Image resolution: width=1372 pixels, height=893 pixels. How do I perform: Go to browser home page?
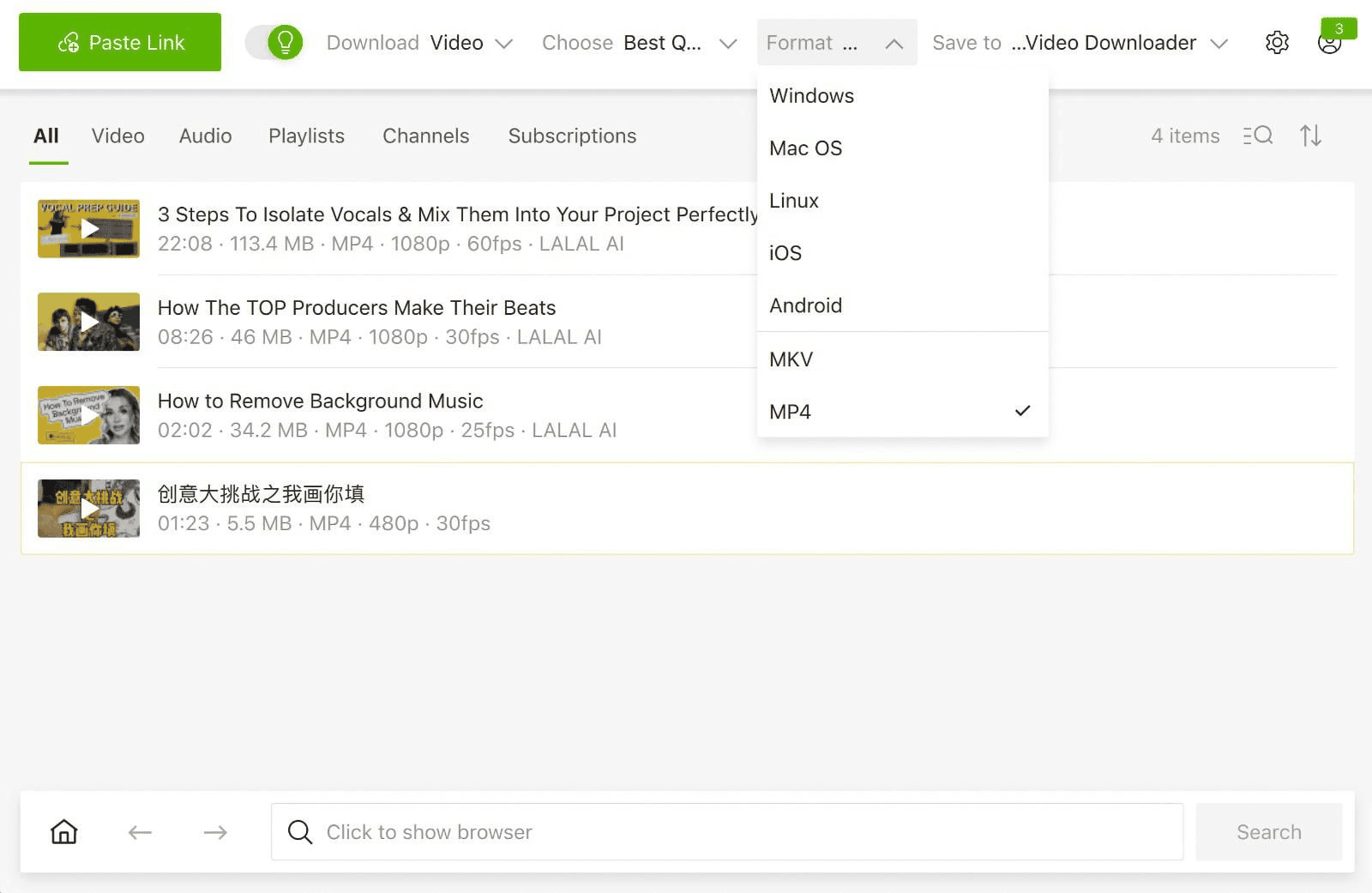tap(63, 831)
